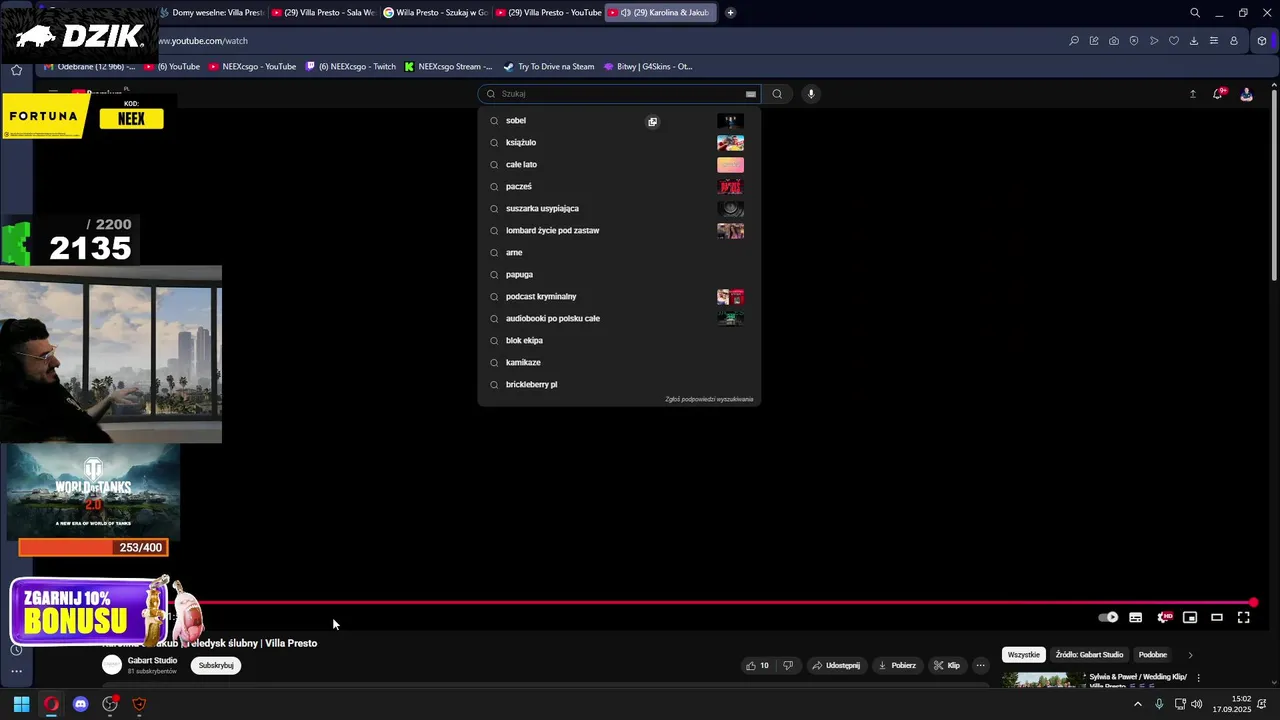Viewport: 1280px width, 720px height.
Task: Enable theater mode on the player
Action: coord(1217,618)
